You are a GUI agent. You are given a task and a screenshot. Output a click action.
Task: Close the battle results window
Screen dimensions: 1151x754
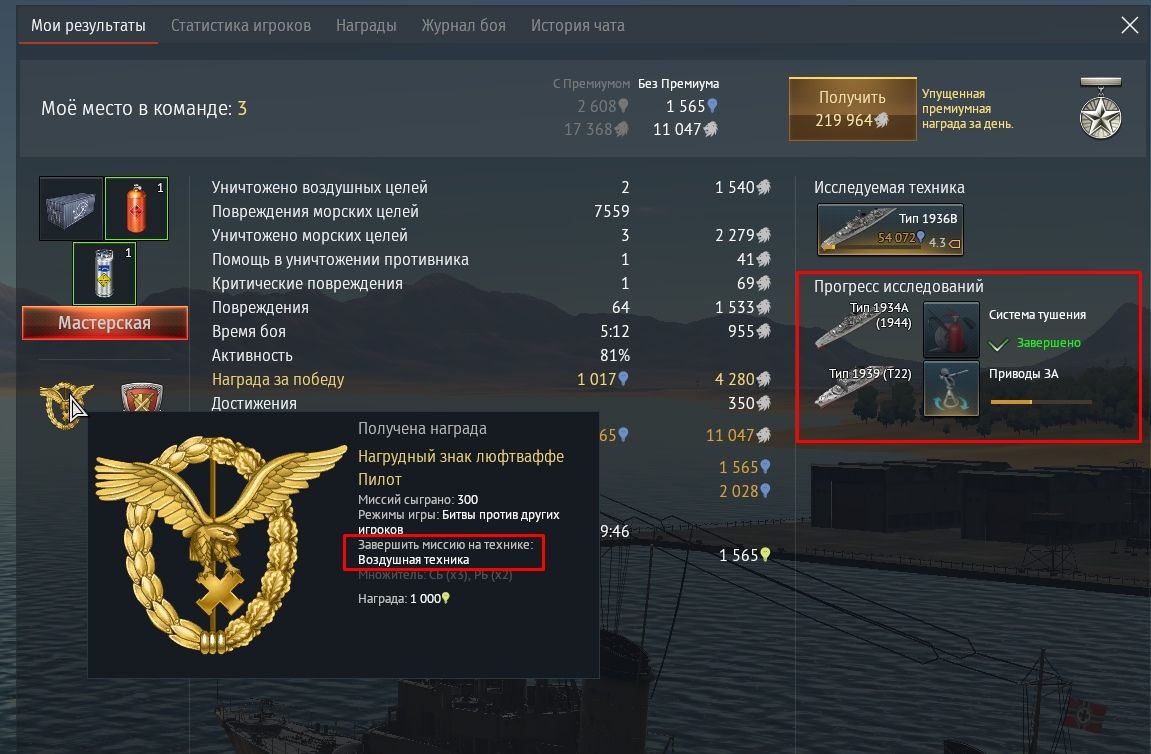[x=1129, y=25]
